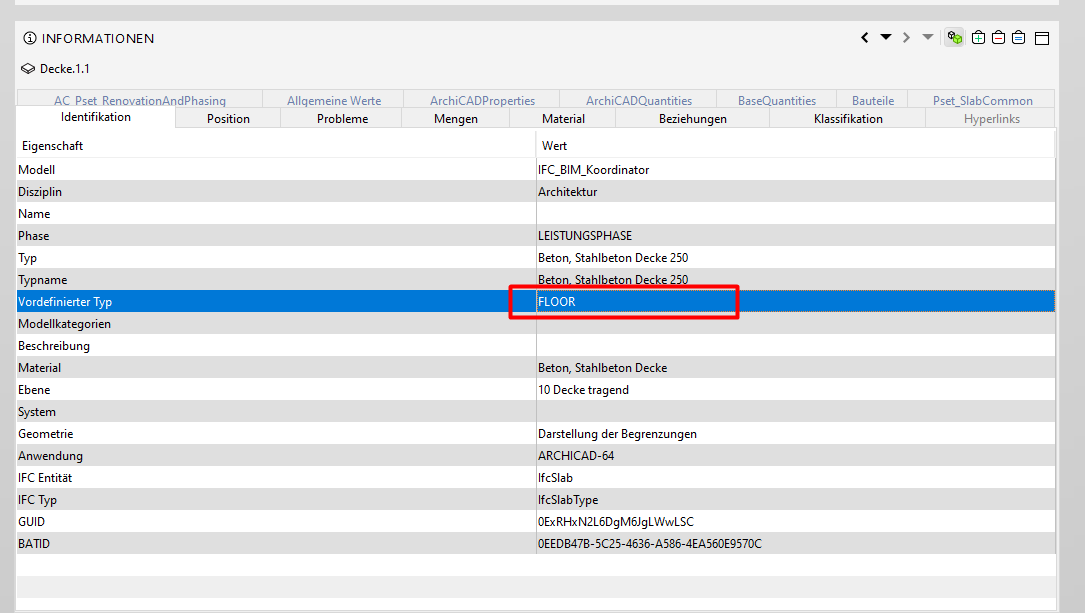Open the AC_Pset_RenovationAndPhasing tab
This screenshot has width=1085, height=613.
(x=140, y=100)
